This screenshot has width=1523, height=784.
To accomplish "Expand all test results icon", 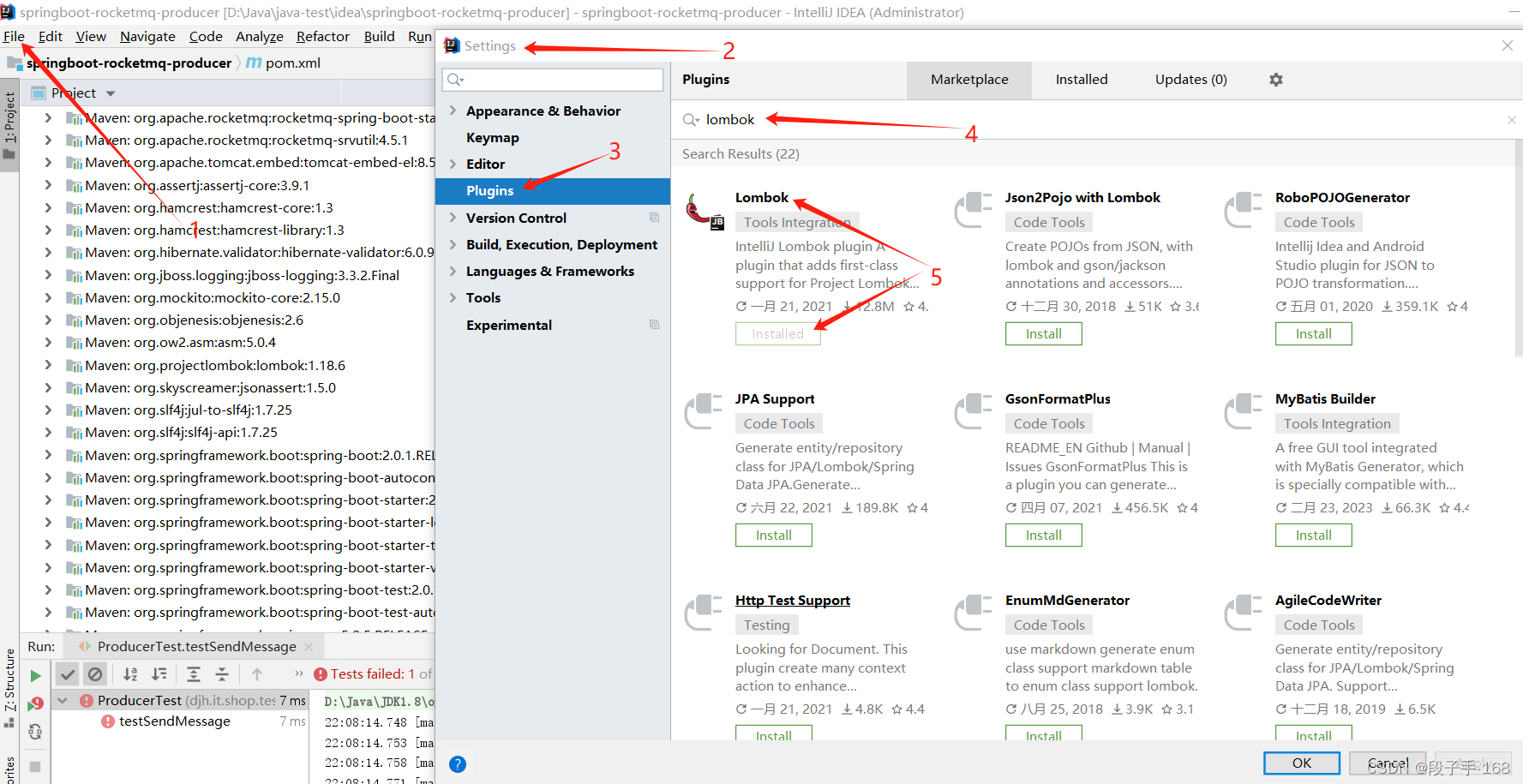I will pos(194,674).
